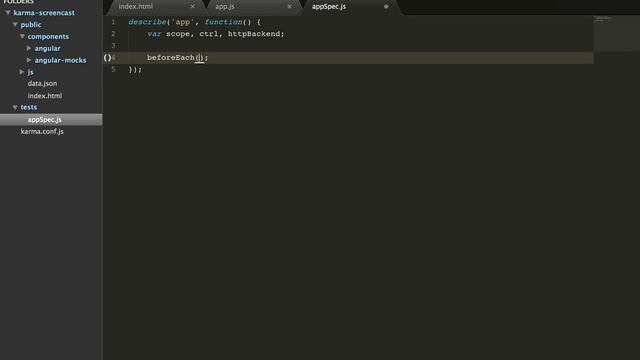Open appSpec.js in the sidebar

[x=44, y=120]
